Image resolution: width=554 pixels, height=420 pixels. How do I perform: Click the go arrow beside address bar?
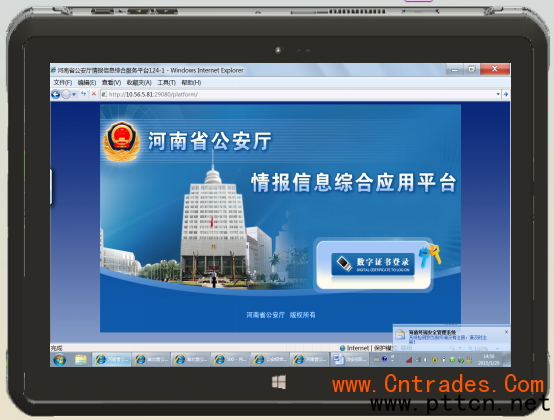point(506,94)
